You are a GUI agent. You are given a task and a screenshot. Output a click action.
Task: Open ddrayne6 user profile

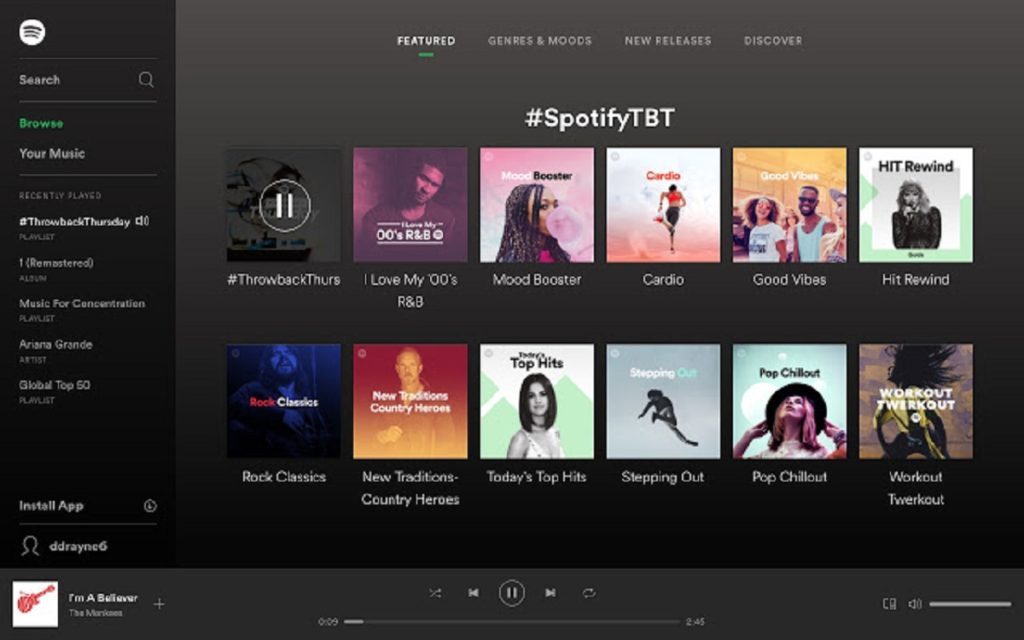coord(78,546)
